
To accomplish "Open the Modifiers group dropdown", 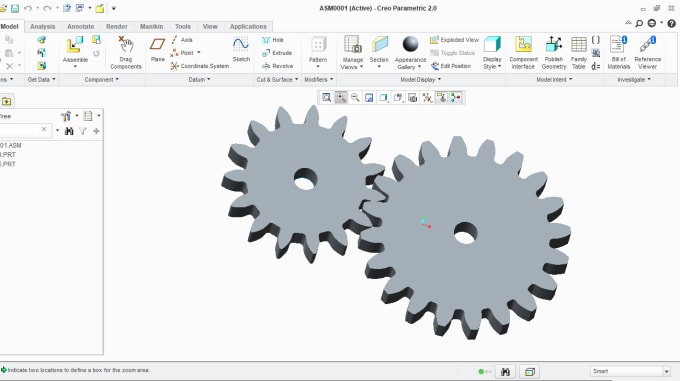I will coord(319,80).
